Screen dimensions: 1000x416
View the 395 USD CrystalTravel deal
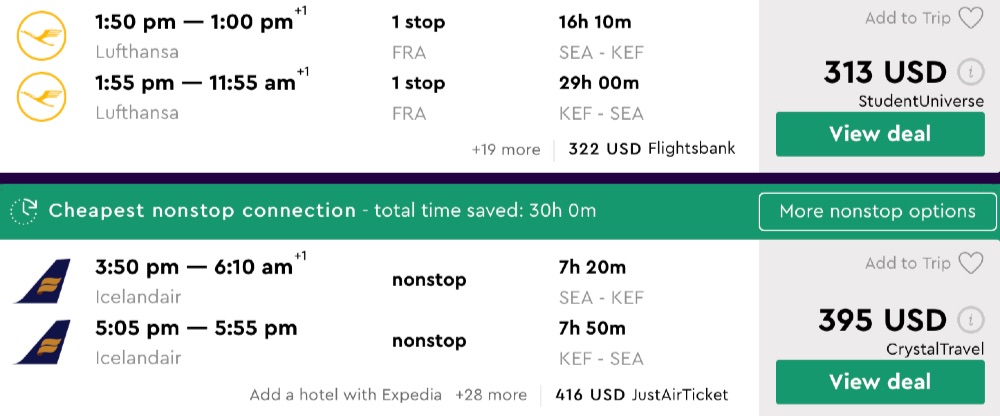pyautogui.click(x=879, y=381)
